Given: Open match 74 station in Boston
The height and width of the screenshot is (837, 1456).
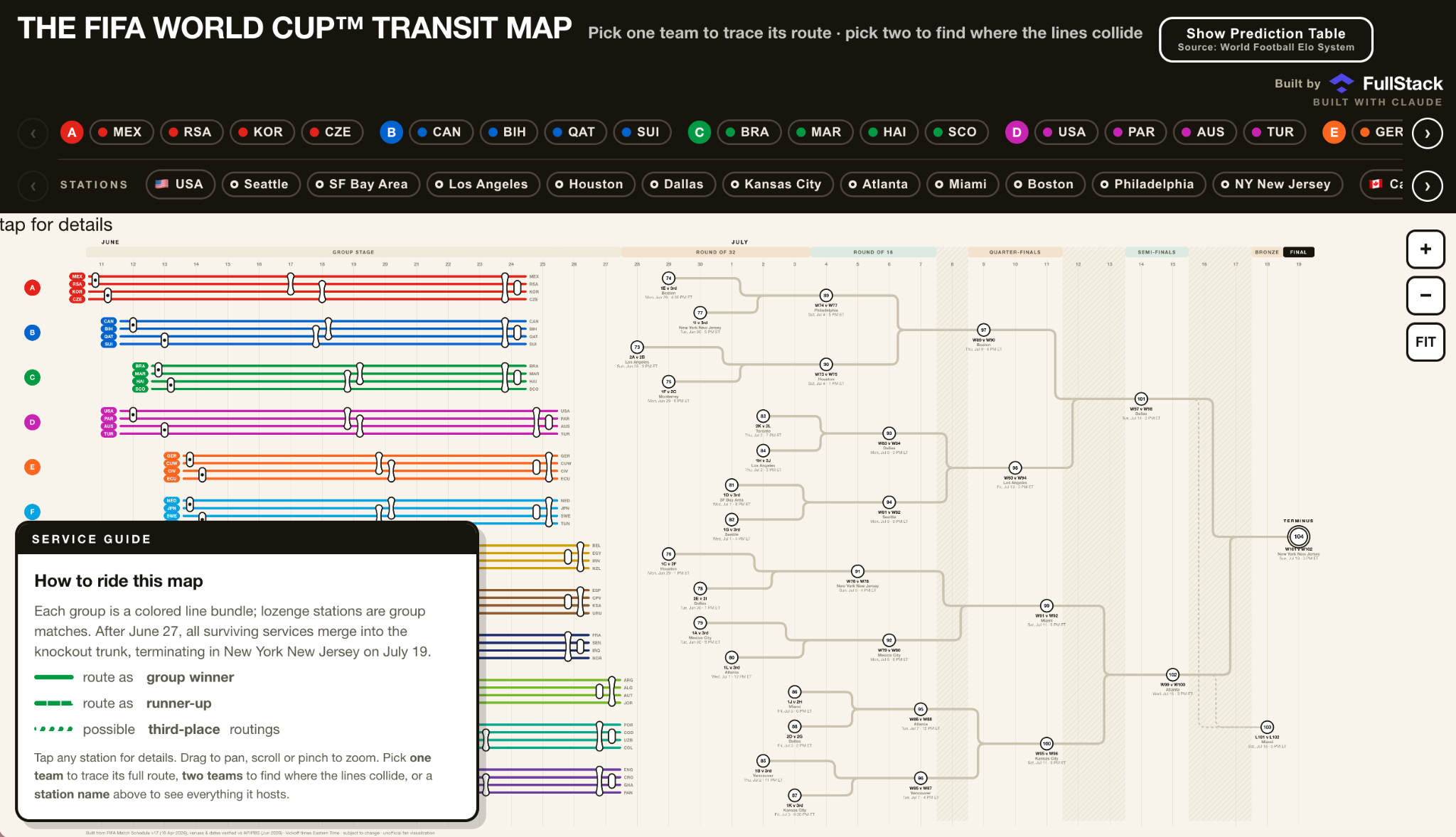Looking at the screenshot, I should point(668,279).
